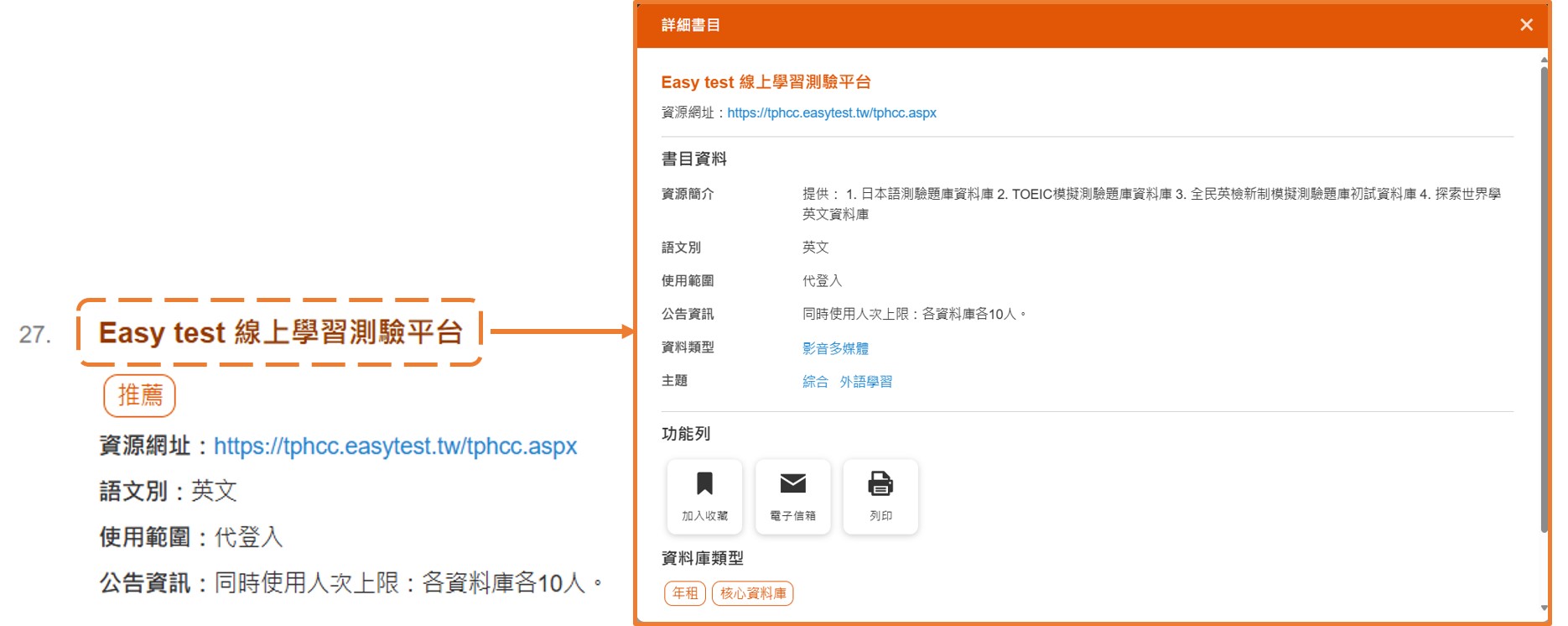
Task: Click the 同時使用人次上限 notice in the dialog
Action: (914, 314)
